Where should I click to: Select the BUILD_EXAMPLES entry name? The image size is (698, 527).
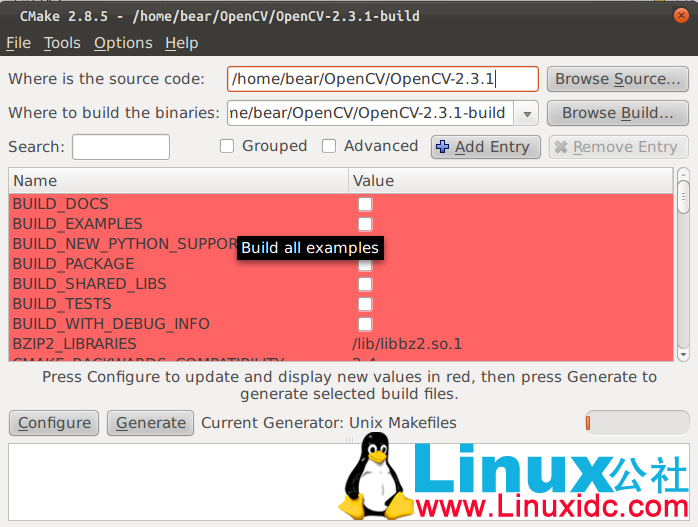(x=77, y=224)
